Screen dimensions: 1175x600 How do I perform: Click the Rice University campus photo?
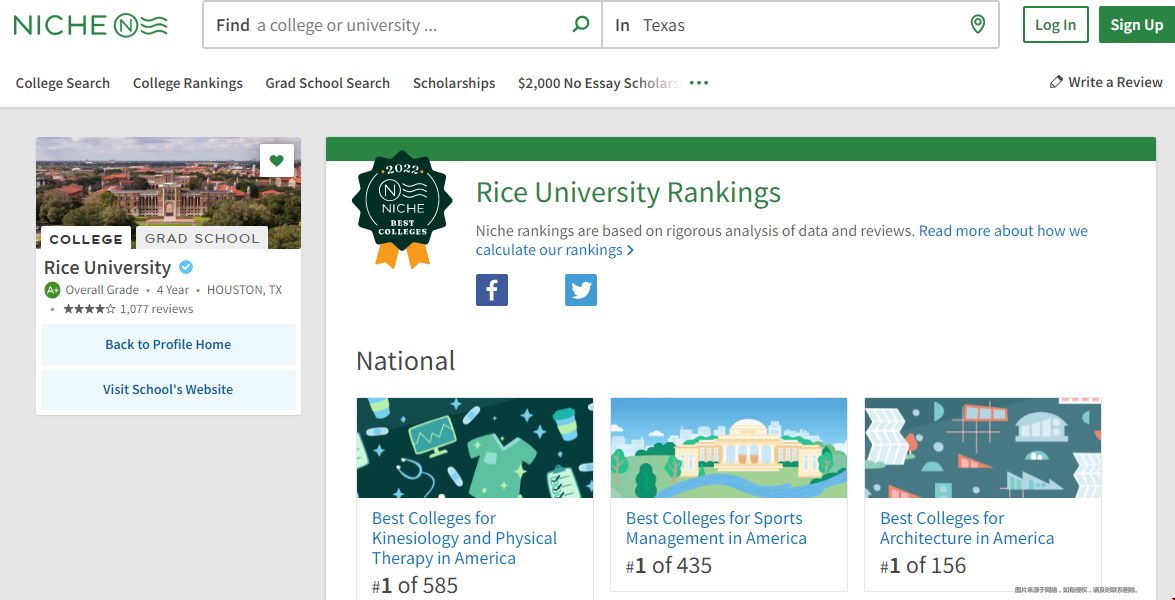[x=169, y=193]
